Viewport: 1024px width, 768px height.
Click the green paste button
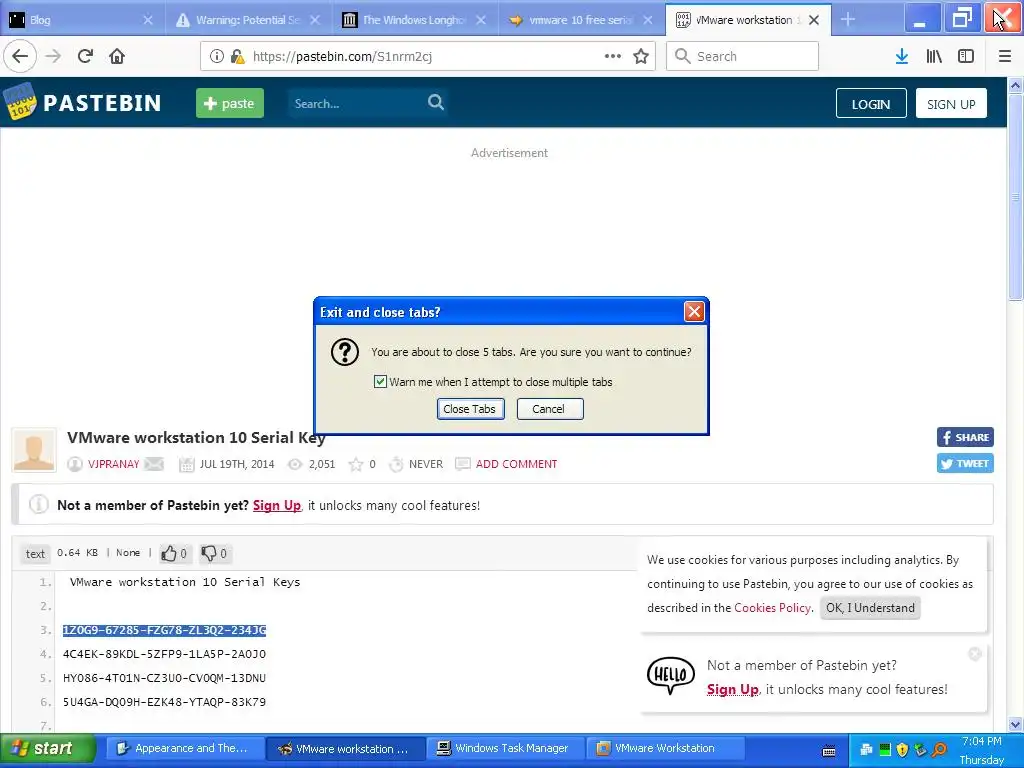230,103
